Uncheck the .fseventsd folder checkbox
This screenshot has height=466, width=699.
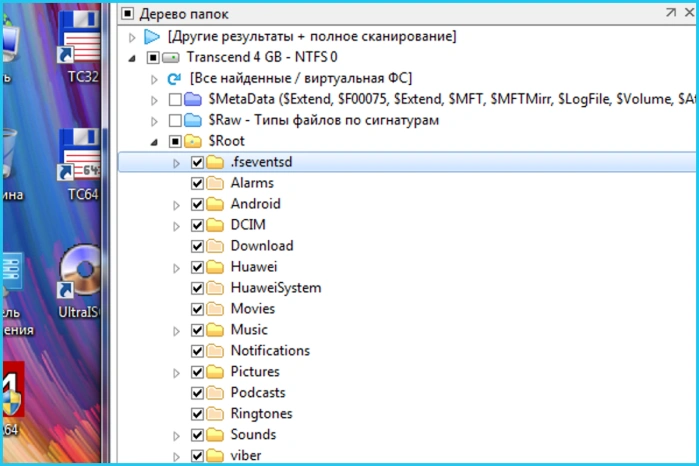[197, 163]
